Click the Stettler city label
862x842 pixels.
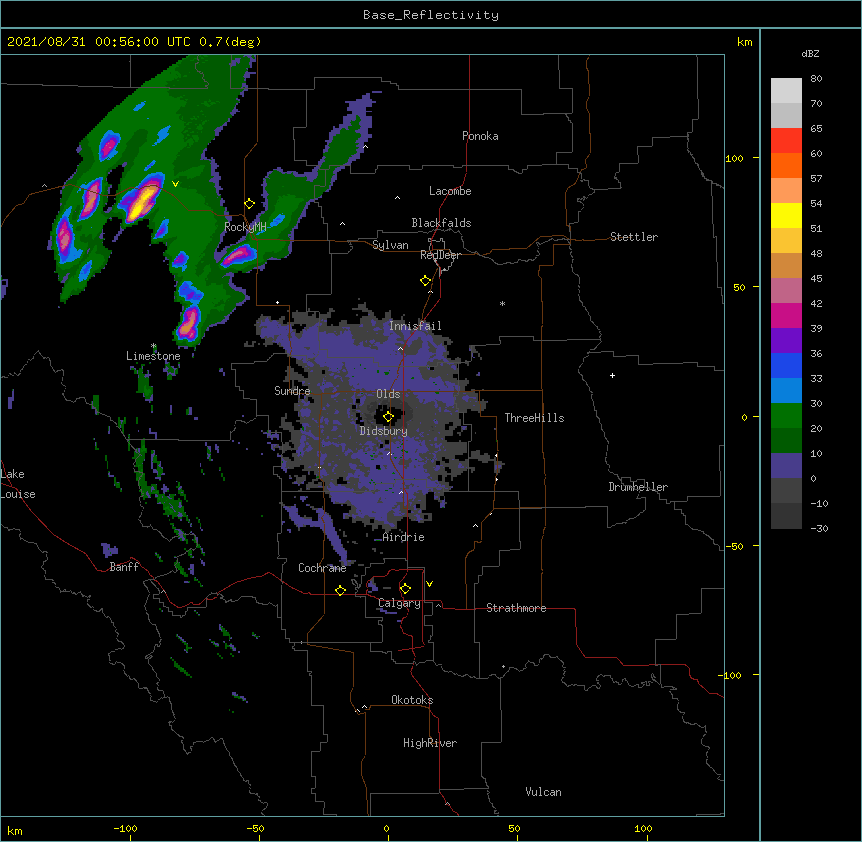tap(634, 237)
